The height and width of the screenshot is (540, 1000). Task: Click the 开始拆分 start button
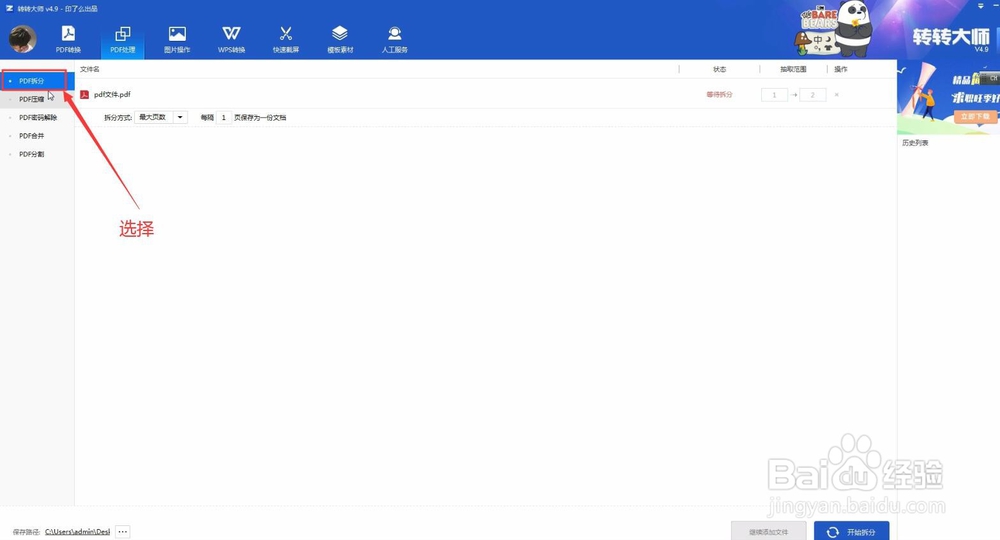pyautogui.click(x=851, y=532)
